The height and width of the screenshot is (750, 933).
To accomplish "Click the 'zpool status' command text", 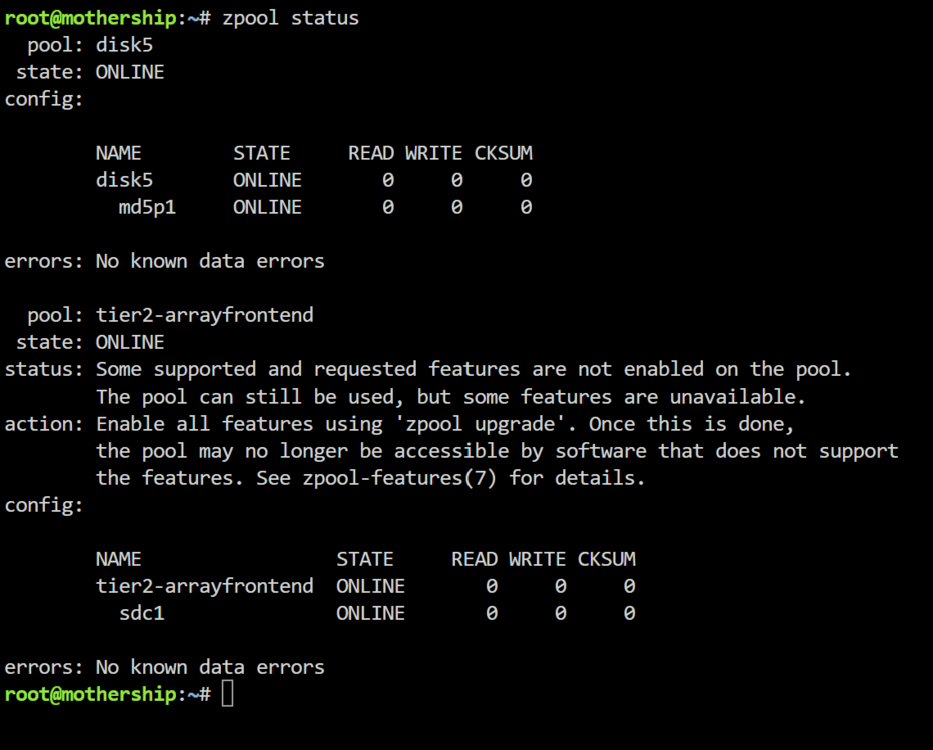I will click(290, 18).
